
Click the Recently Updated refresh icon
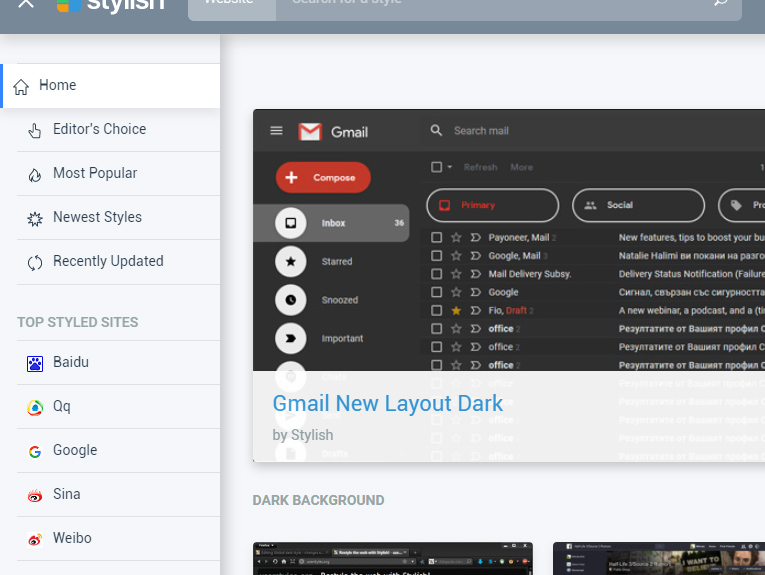tap(35, 263)
